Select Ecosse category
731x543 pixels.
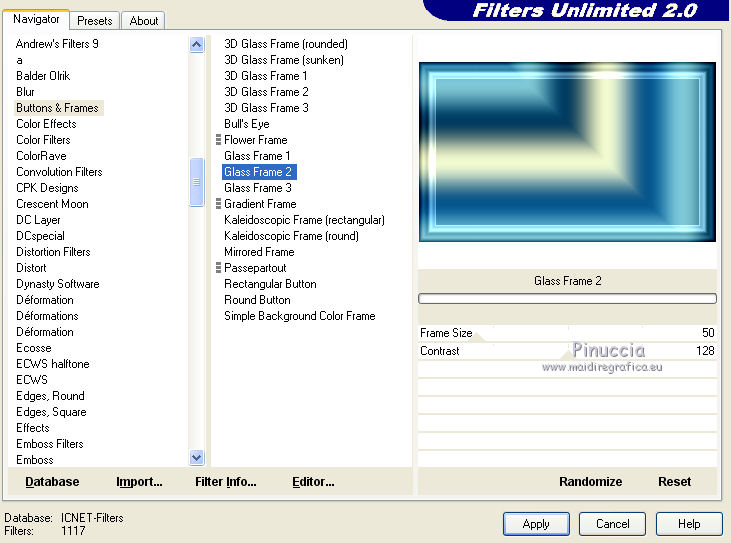34,348
